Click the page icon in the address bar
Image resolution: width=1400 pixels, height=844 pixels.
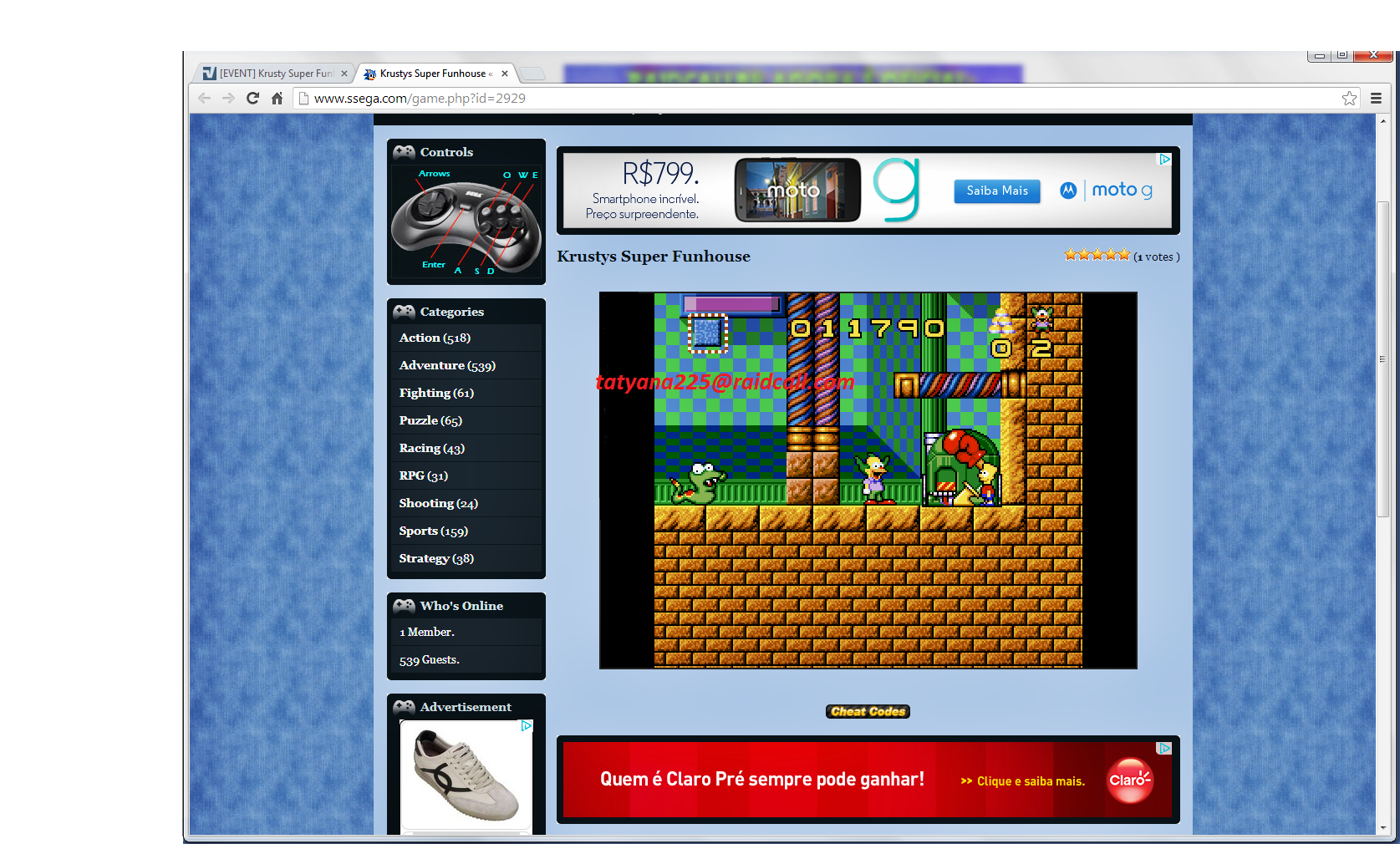pyautogui.click(x=303, y=98)
